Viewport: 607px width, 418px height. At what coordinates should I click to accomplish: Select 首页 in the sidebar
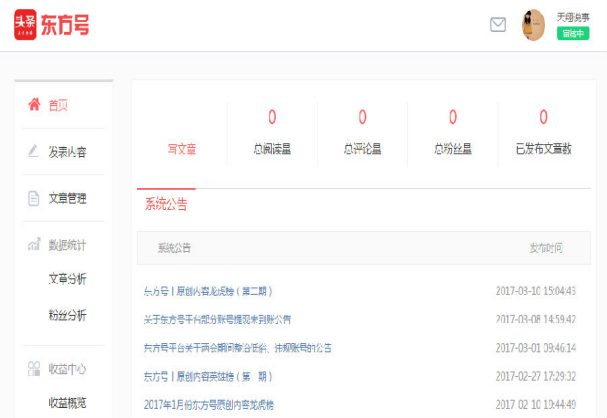pyautogui.click(x=58, y=105)
